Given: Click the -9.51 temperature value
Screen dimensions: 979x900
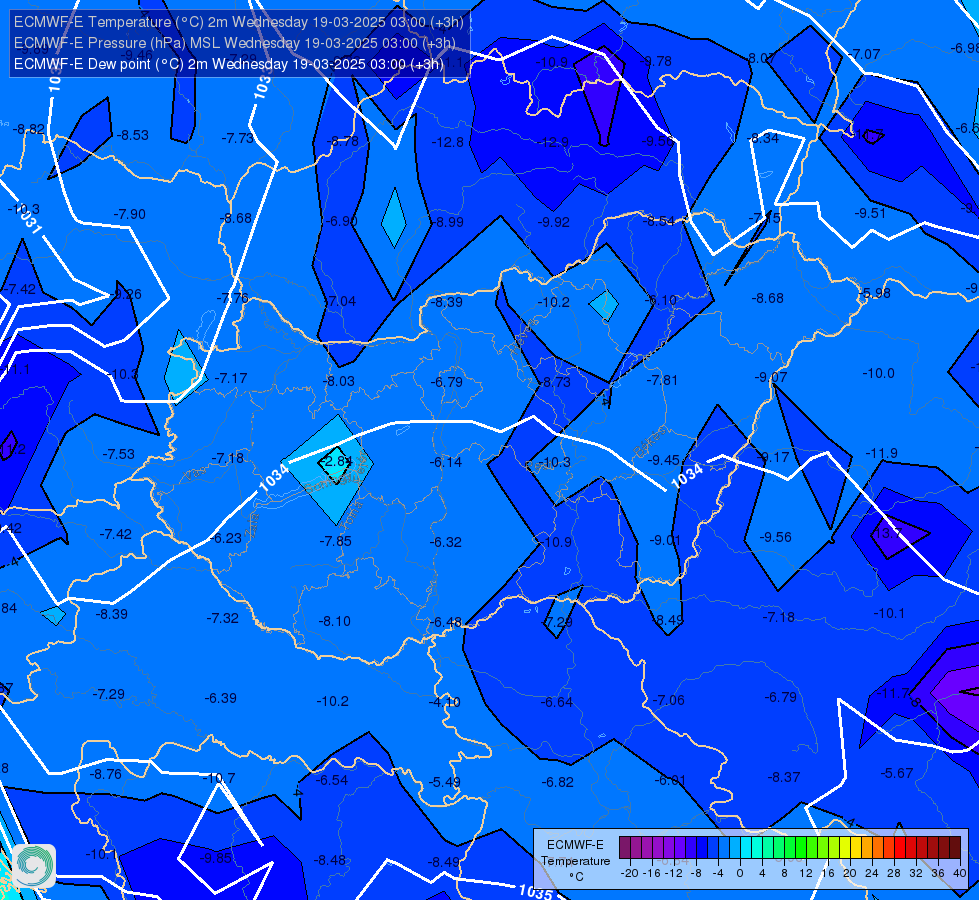Looking at the screenshot, I should pyautogui.click(x=870, y=214).
